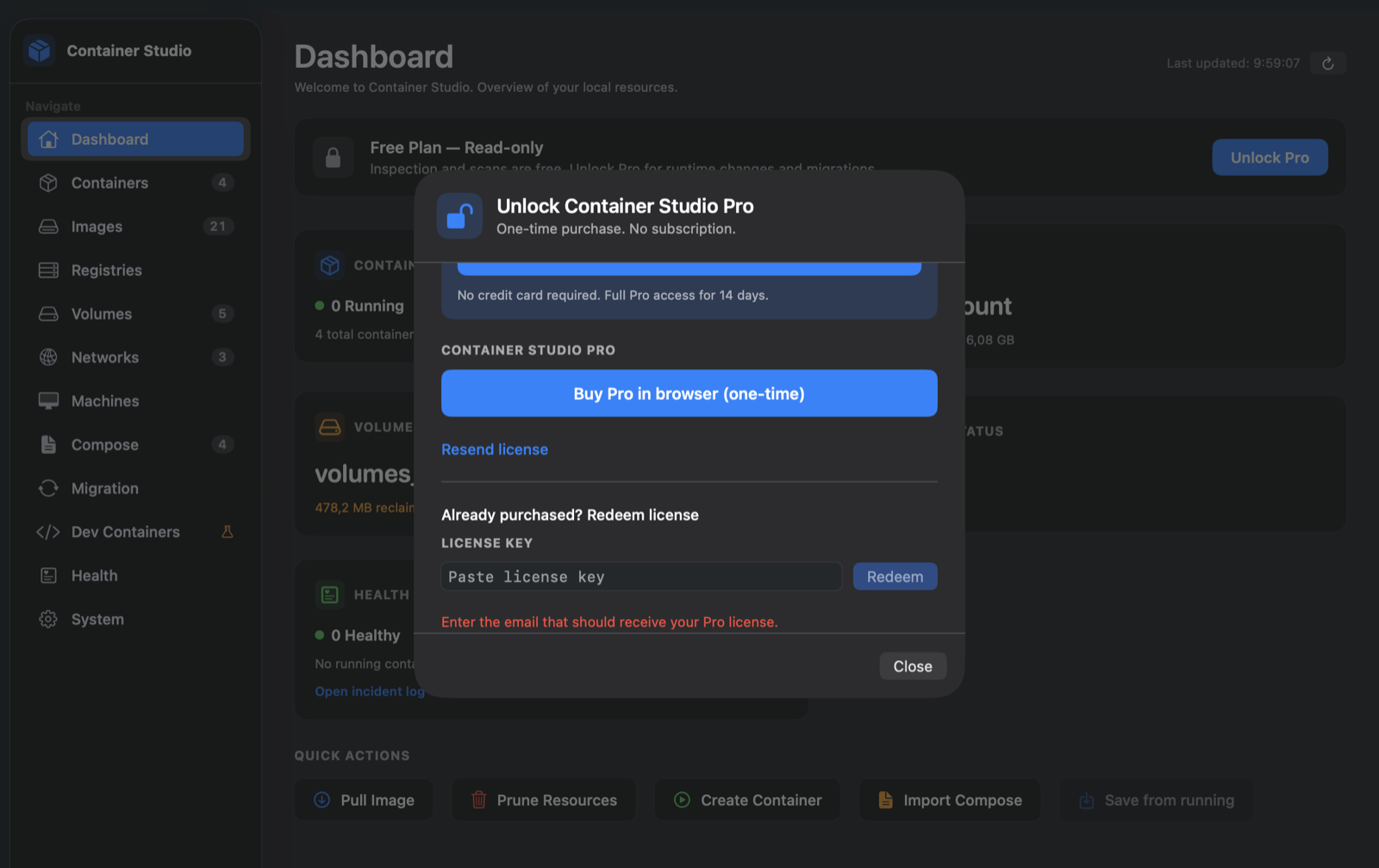1379x868 pixels.
Task: Click the '0 Running' status text
Action: click(367, 306)
